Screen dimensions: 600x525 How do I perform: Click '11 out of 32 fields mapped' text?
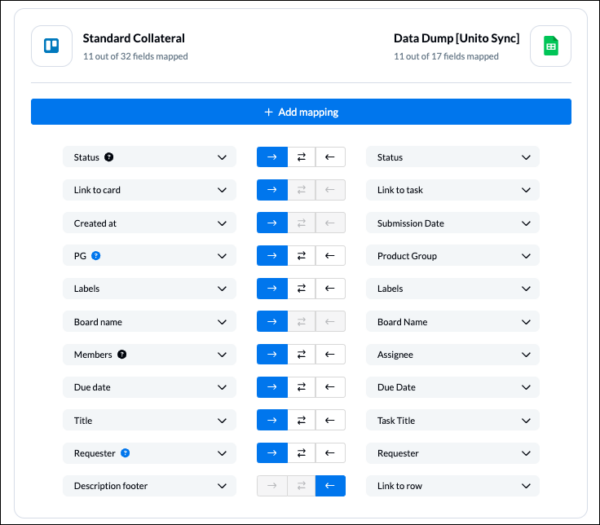click(x=135, y=56)
